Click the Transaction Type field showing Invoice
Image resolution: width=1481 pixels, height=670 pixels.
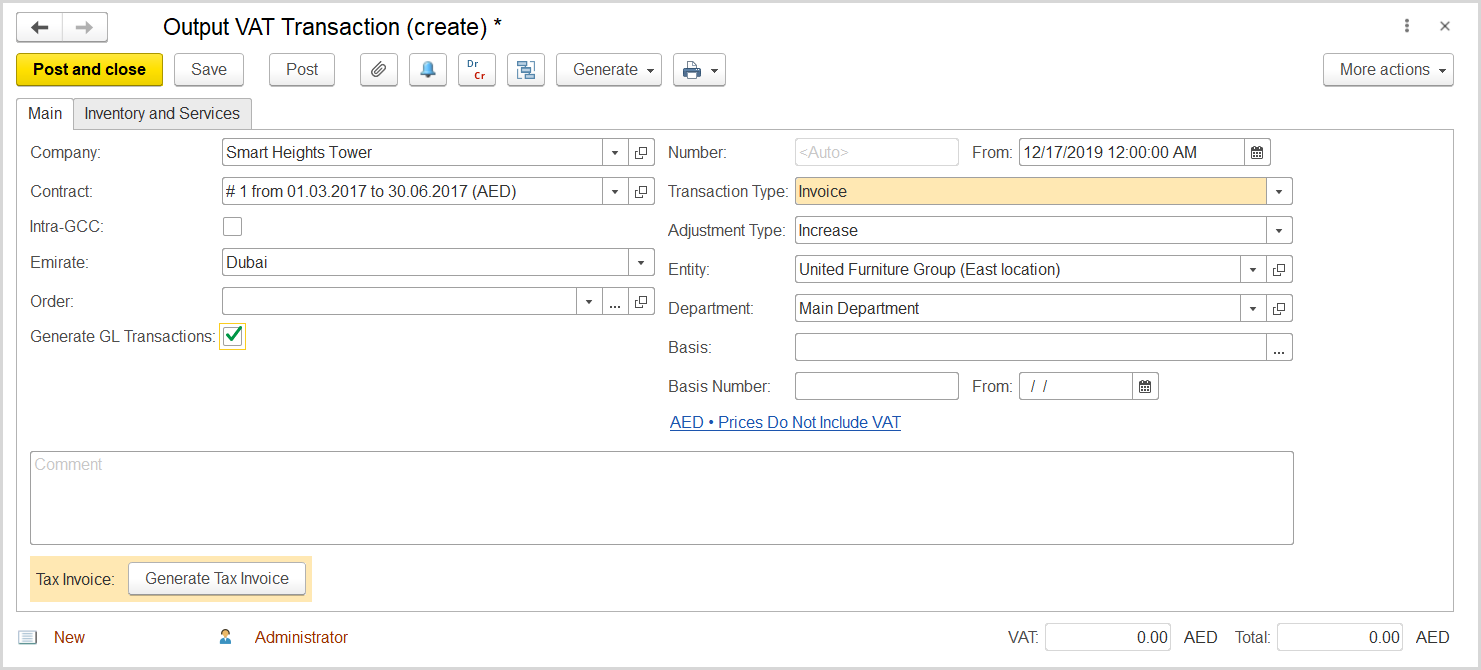1031,192
